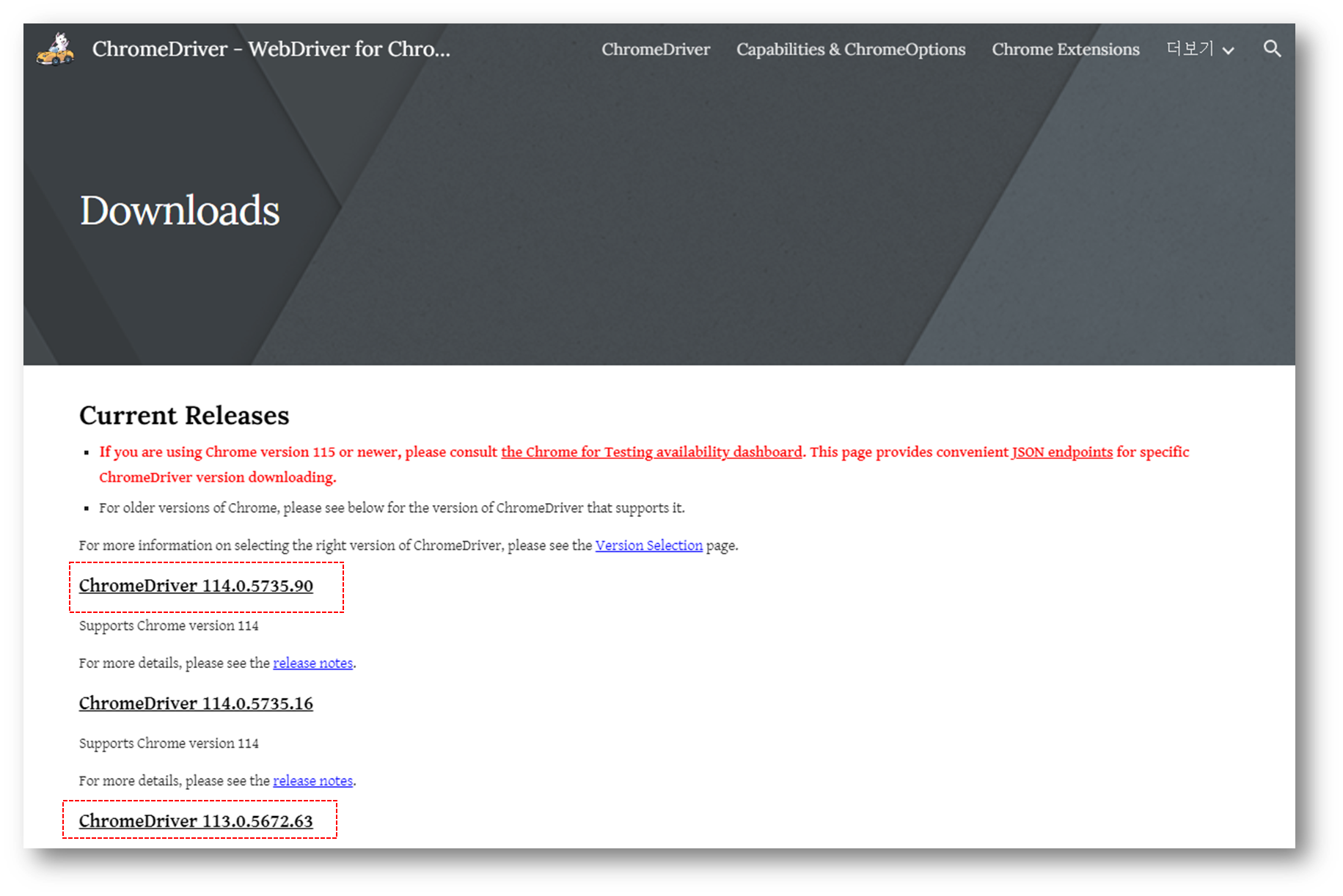Go to Capabilities & ChromeOptions page

(851, 49)
